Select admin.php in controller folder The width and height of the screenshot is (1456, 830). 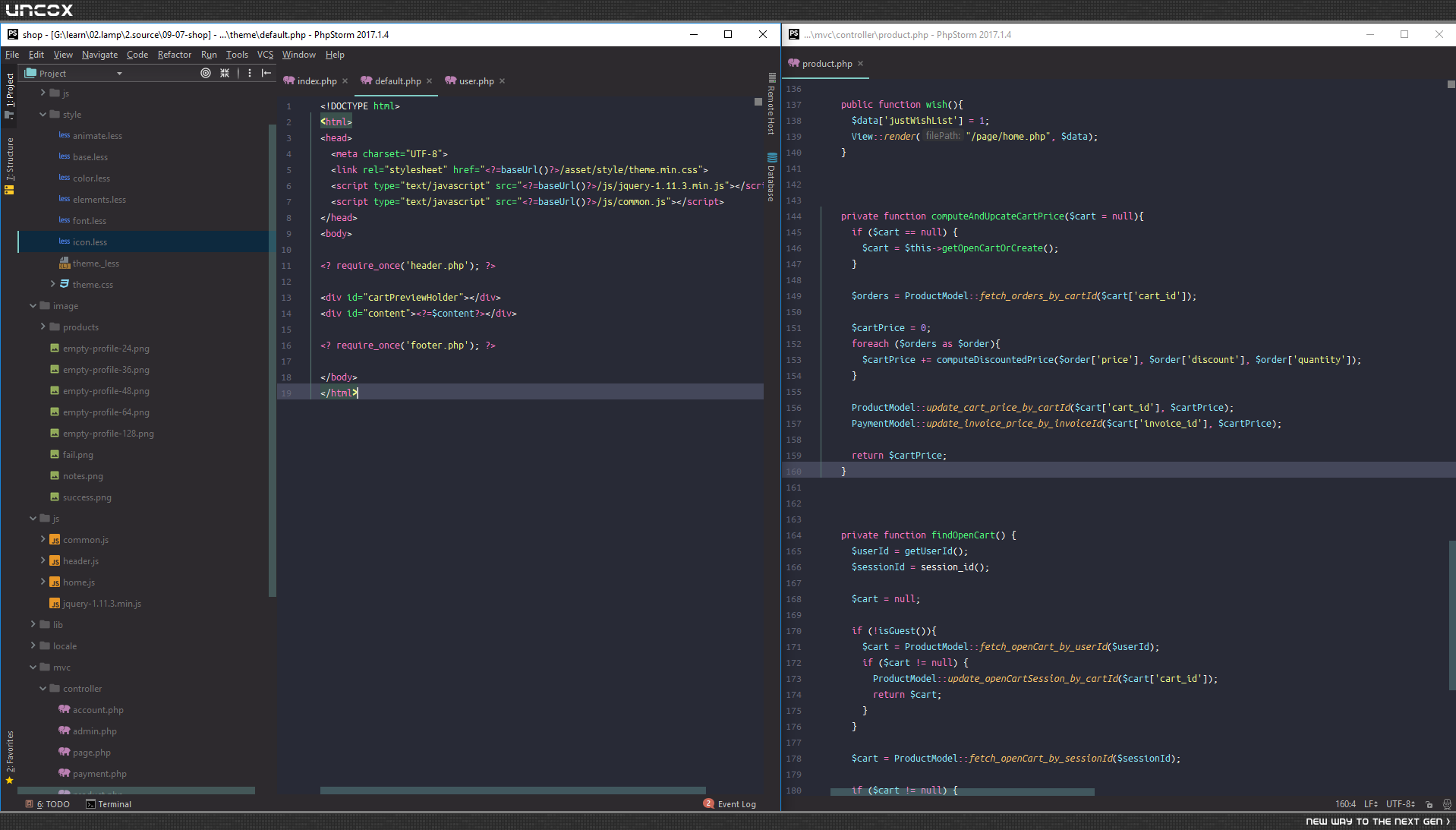coord(95,731)
